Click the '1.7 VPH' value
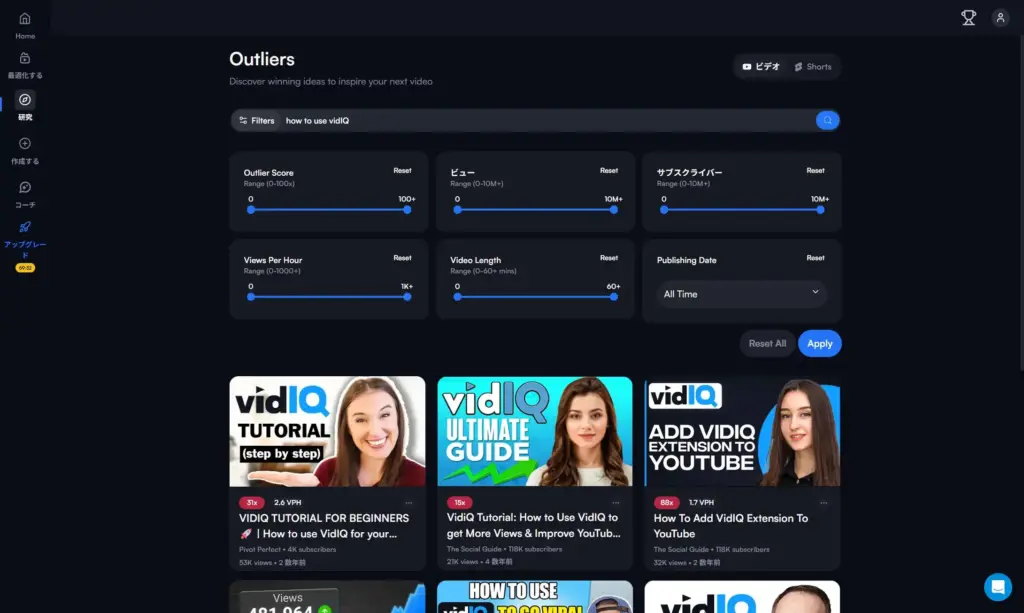 click(x=701, y=503)
